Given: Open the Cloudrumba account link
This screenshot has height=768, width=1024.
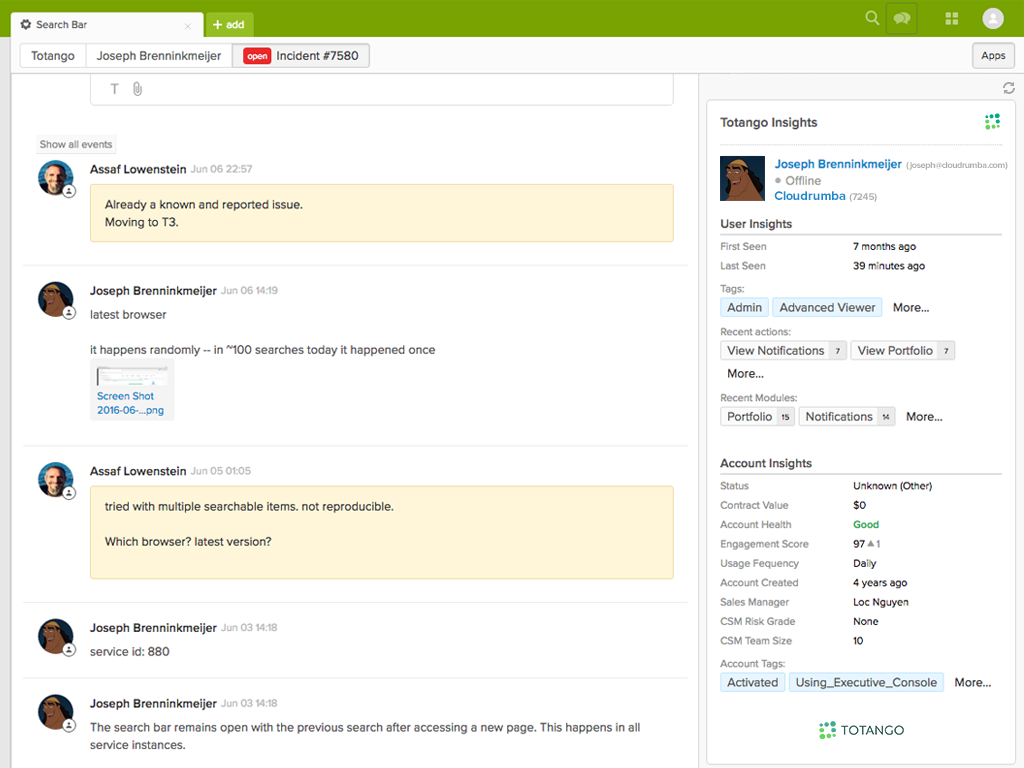Looking at the screenshot, I should pyautogui.click(x=809, y=196).
